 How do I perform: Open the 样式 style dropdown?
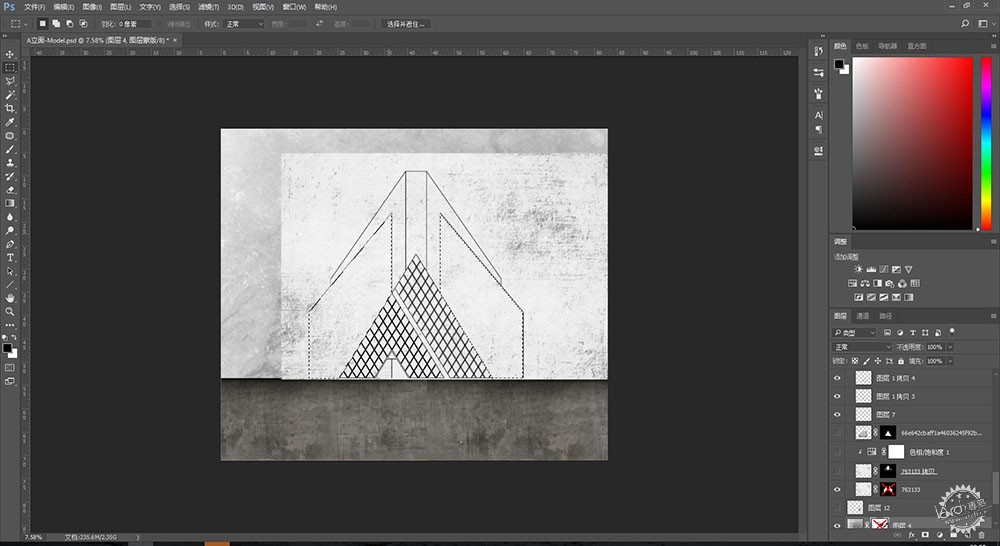coord(244,24)
